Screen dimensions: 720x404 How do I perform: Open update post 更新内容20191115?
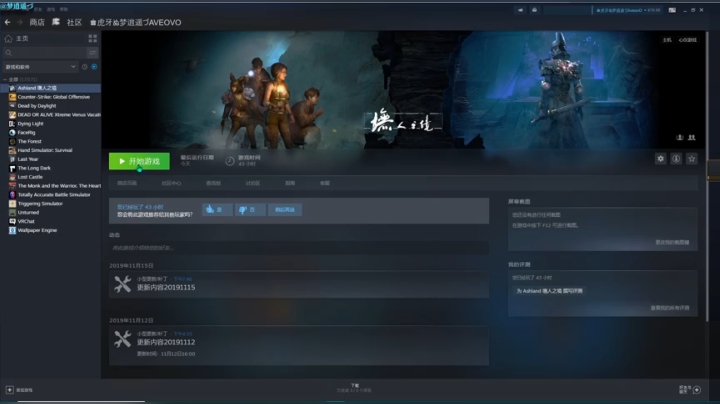(x=166, y=287)
